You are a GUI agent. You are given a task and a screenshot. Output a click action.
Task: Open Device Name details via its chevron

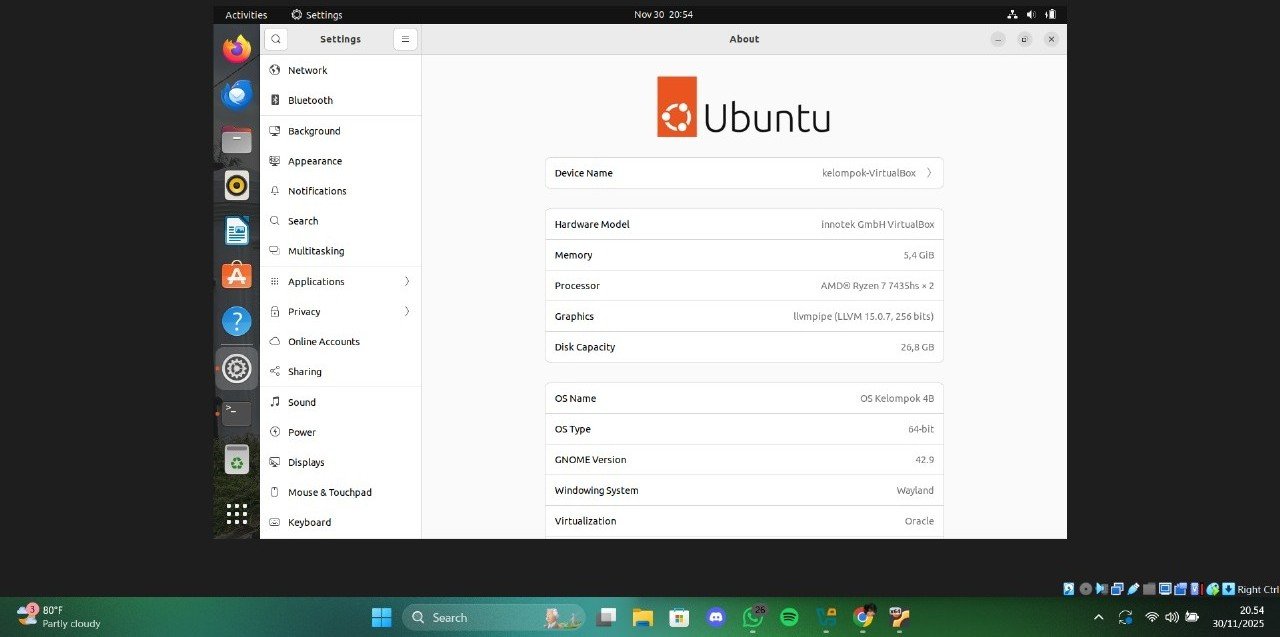tap(928, 172)
